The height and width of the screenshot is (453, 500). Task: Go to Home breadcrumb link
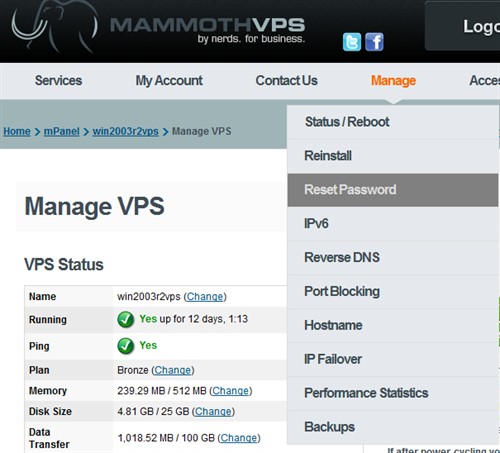click(x=17, y=131)
